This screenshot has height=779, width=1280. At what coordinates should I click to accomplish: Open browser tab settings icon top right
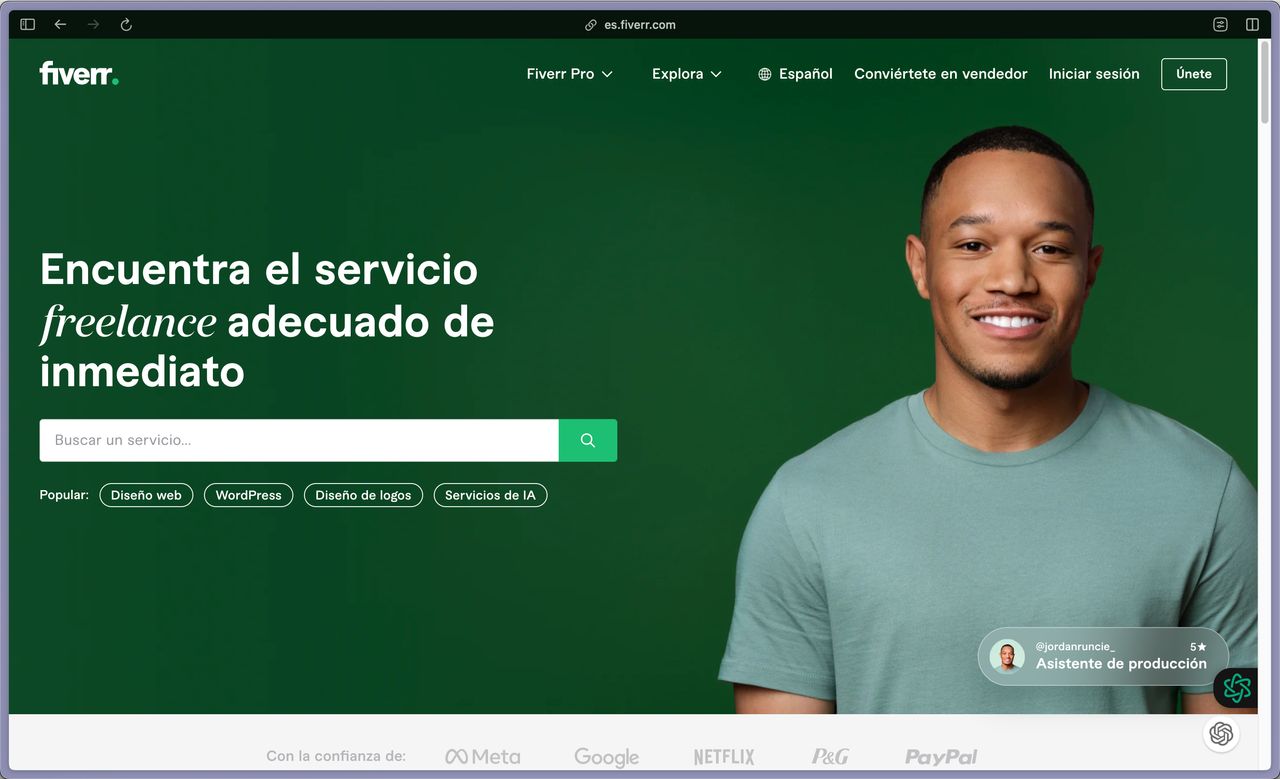[1220, 25]
